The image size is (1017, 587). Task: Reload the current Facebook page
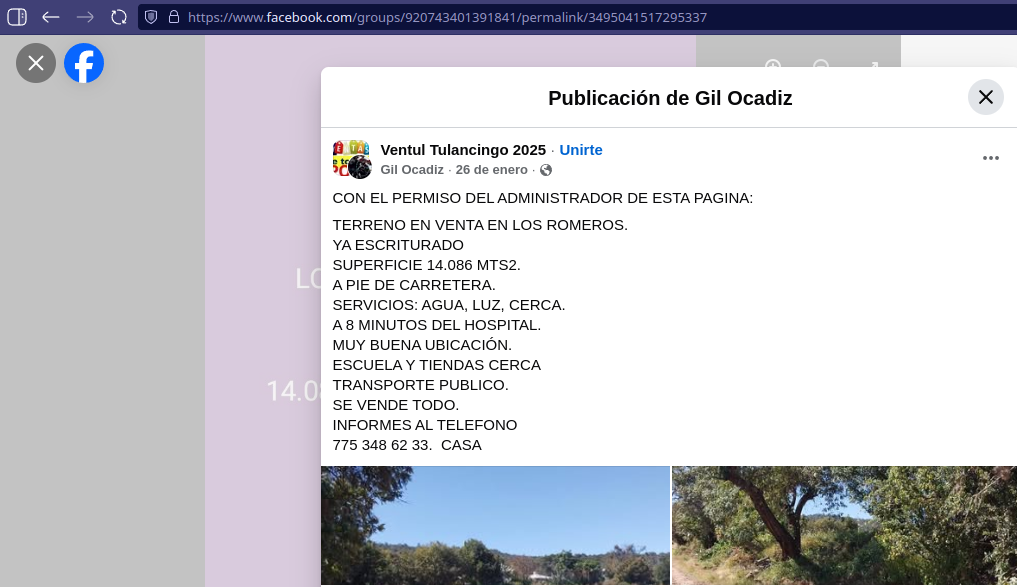pyautogui.click(x=119, y=17)
